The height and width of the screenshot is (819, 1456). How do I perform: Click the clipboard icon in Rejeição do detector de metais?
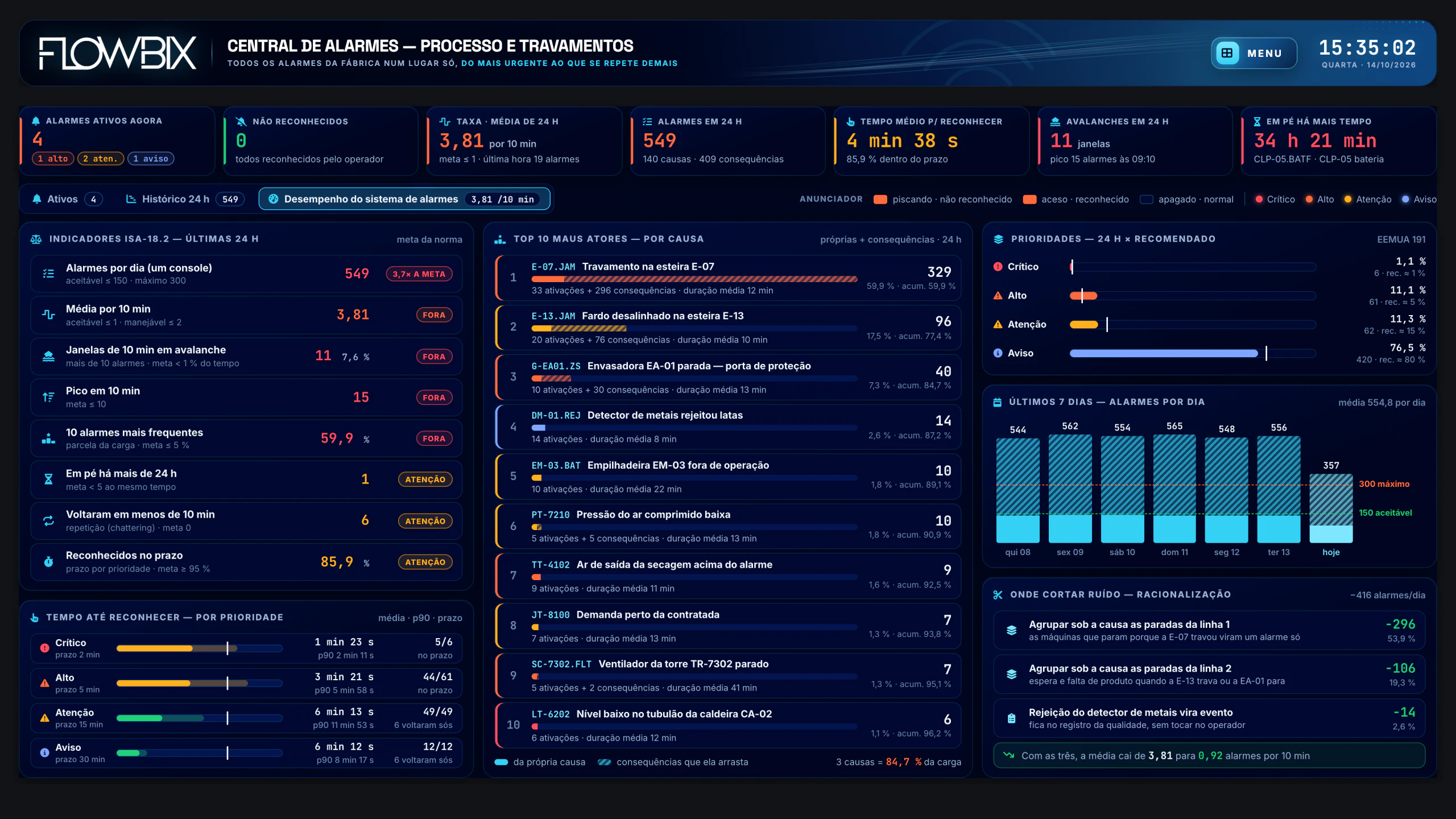(1011, 718)
